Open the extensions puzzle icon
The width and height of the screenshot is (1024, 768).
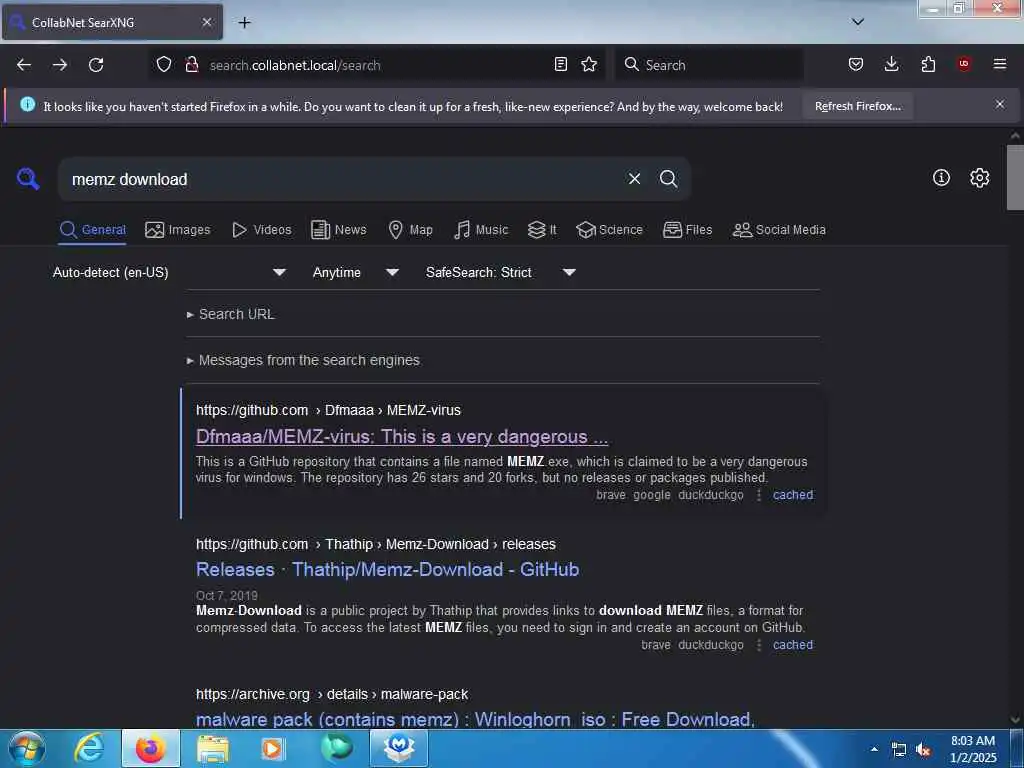tap(928, 64)
